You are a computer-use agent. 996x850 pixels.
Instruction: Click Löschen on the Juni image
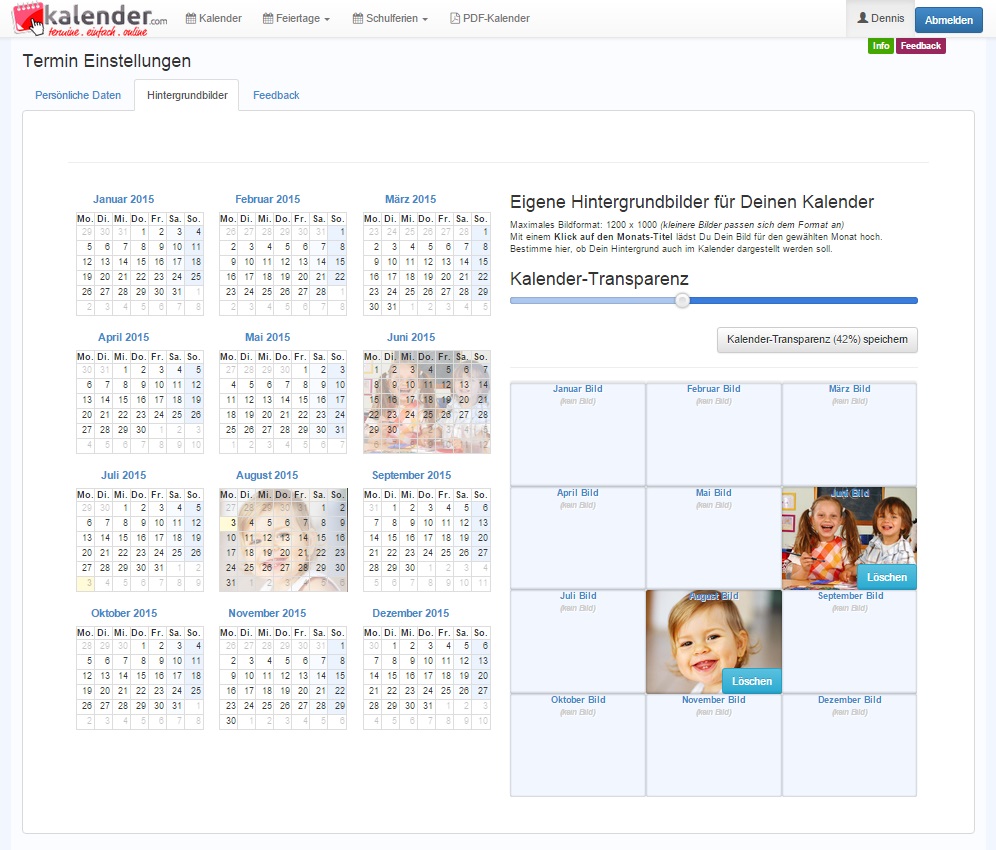887,577
